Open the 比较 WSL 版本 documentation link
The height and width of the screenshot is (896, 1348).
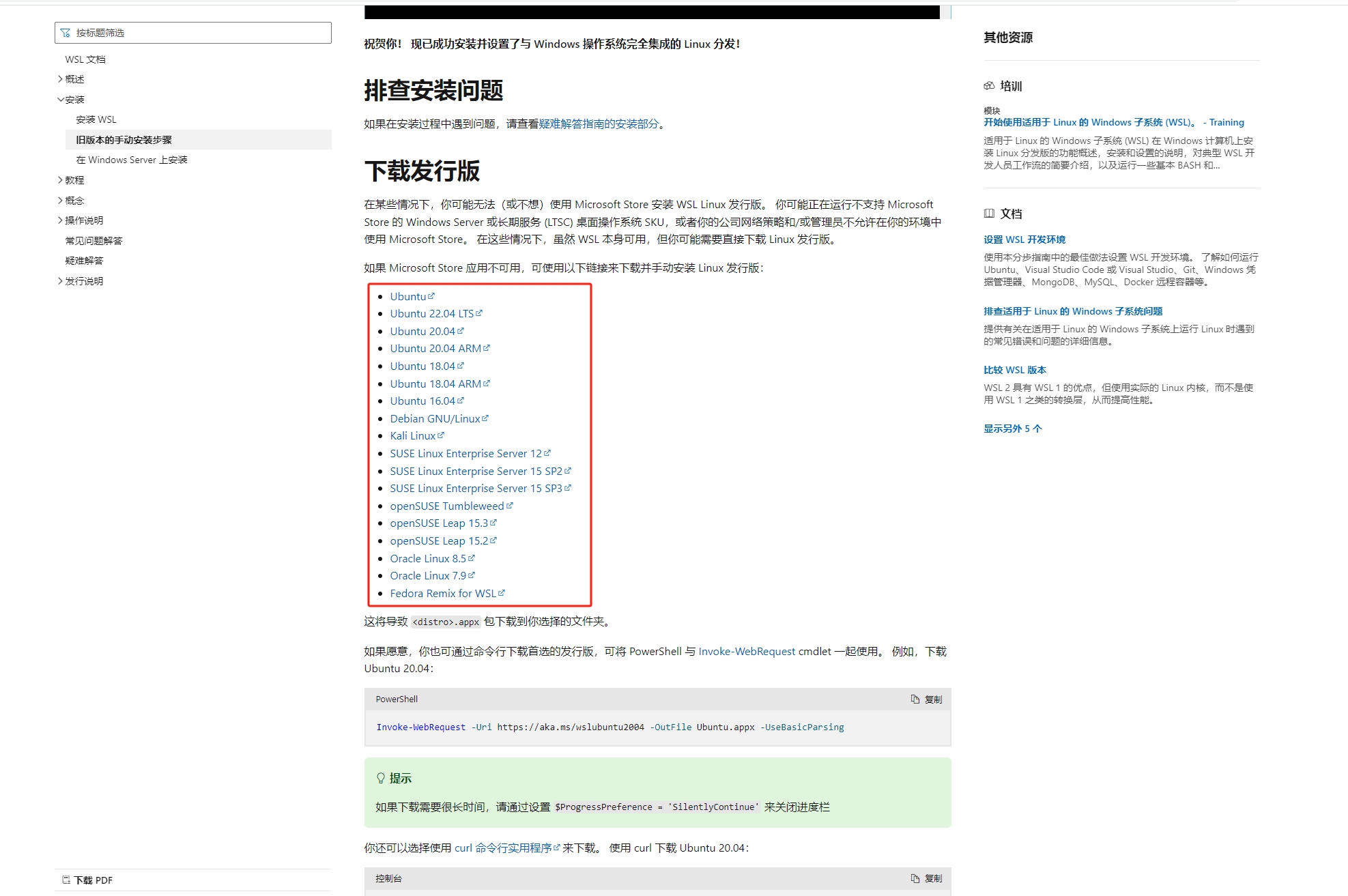1014,369
